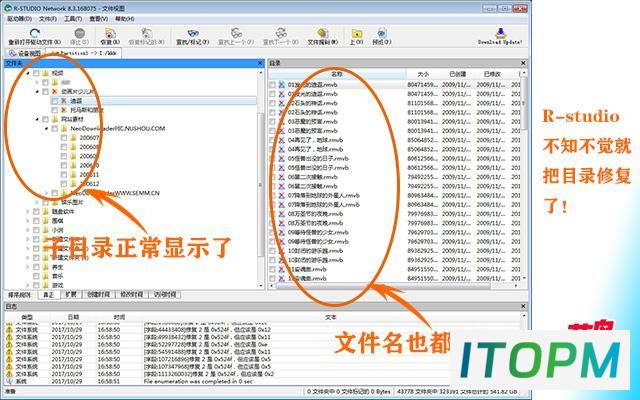The height and width of the screenshot is (400, 640).
Task: Open the 工具(T) menu
Action: pos(73,19)
